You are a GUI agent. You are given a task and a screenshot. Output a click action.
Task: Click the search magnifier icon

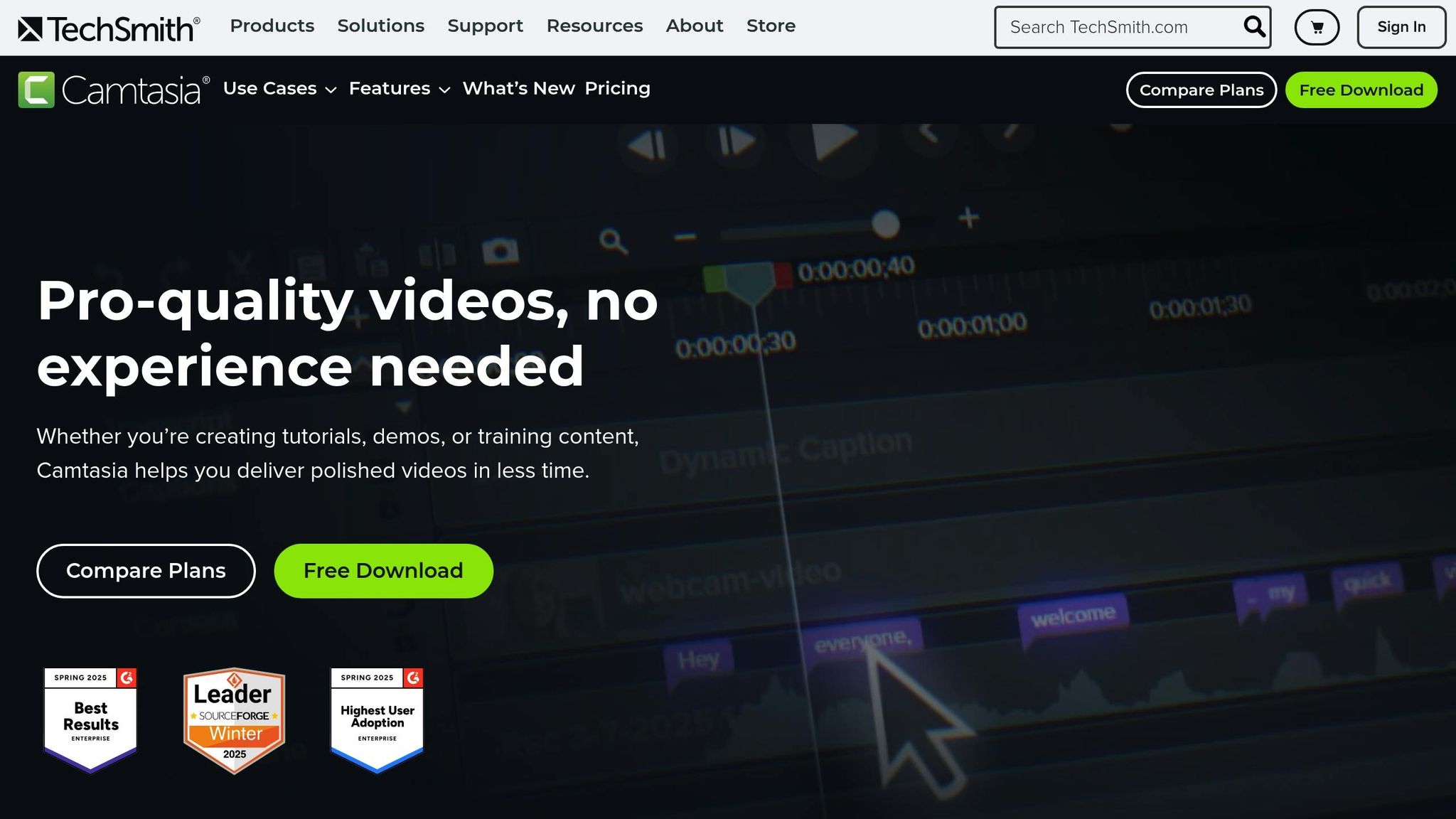point(1254,27)
